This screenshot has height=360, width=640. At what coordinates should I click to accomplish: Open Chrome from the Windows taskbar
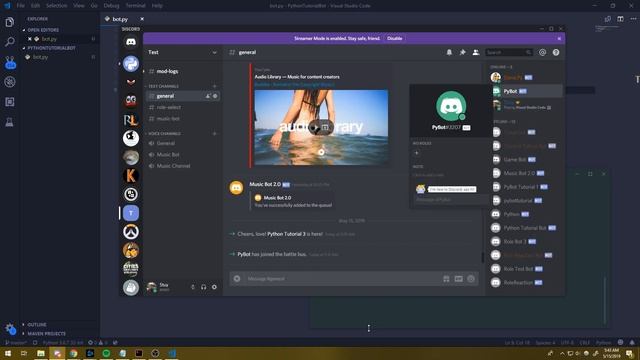(73, 353)
